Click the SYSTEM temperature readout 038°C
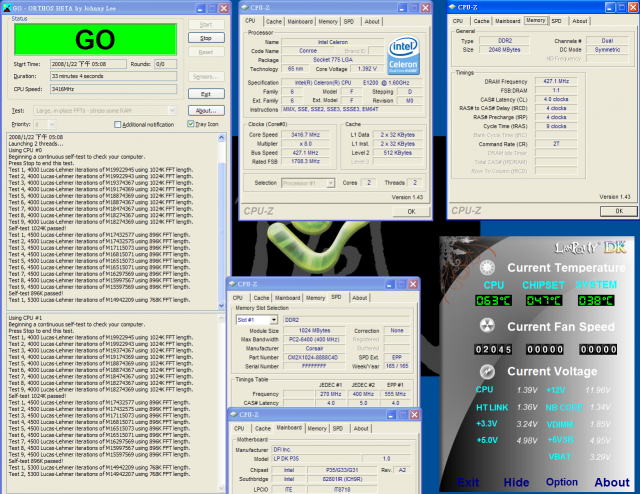 coord(596,301)
